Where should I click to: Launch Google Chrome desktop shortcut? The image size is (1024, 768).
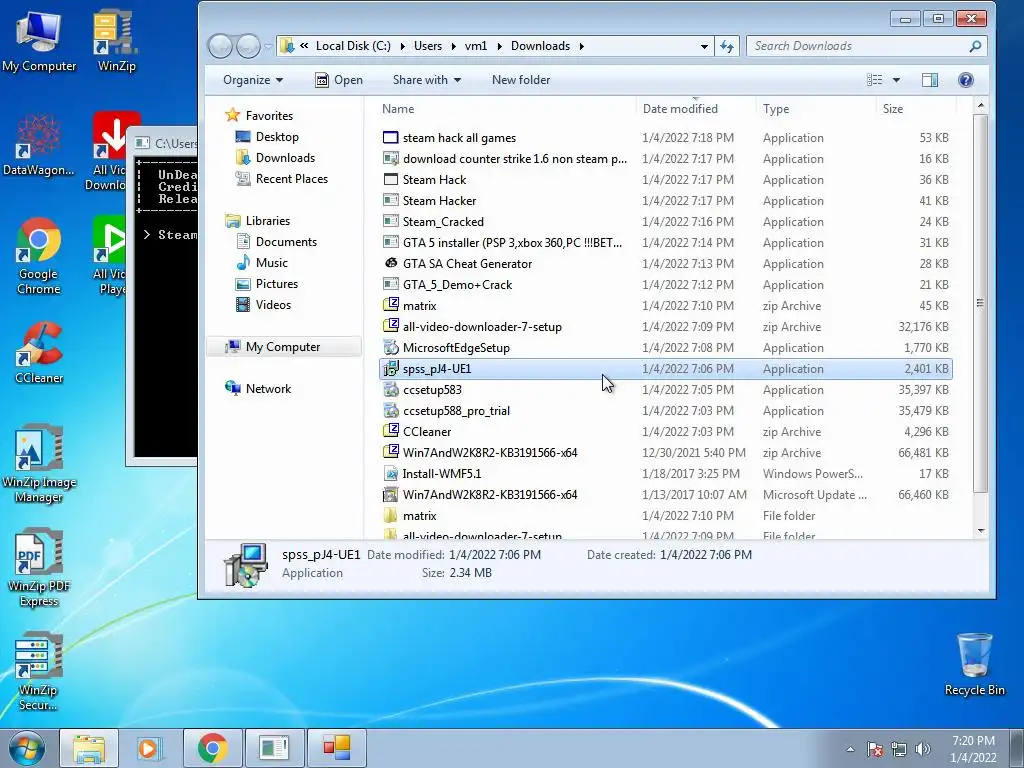coord(39,256)
